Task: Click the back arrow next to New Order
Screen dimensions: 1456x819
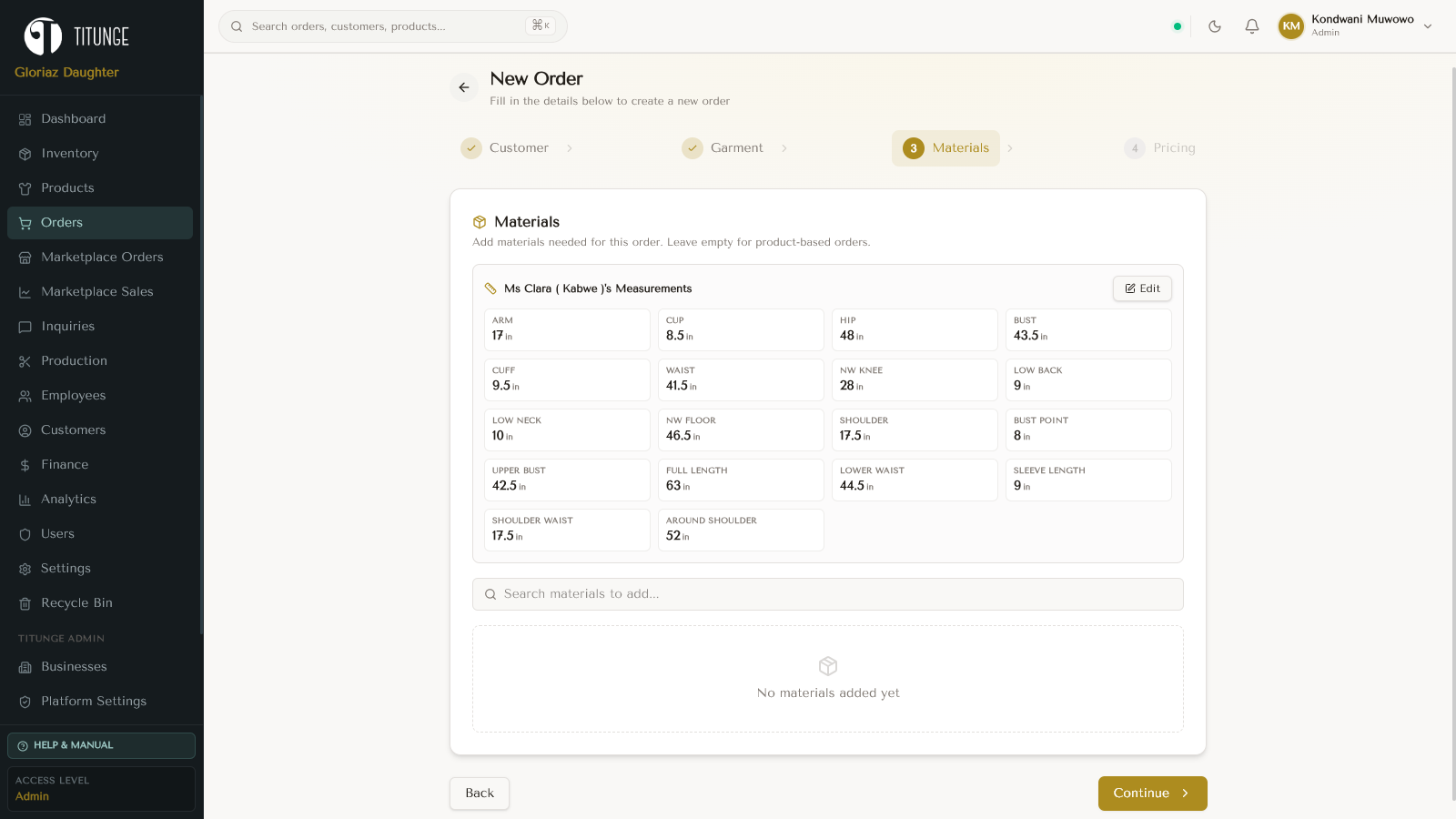Action: click(x=464, y=87)
